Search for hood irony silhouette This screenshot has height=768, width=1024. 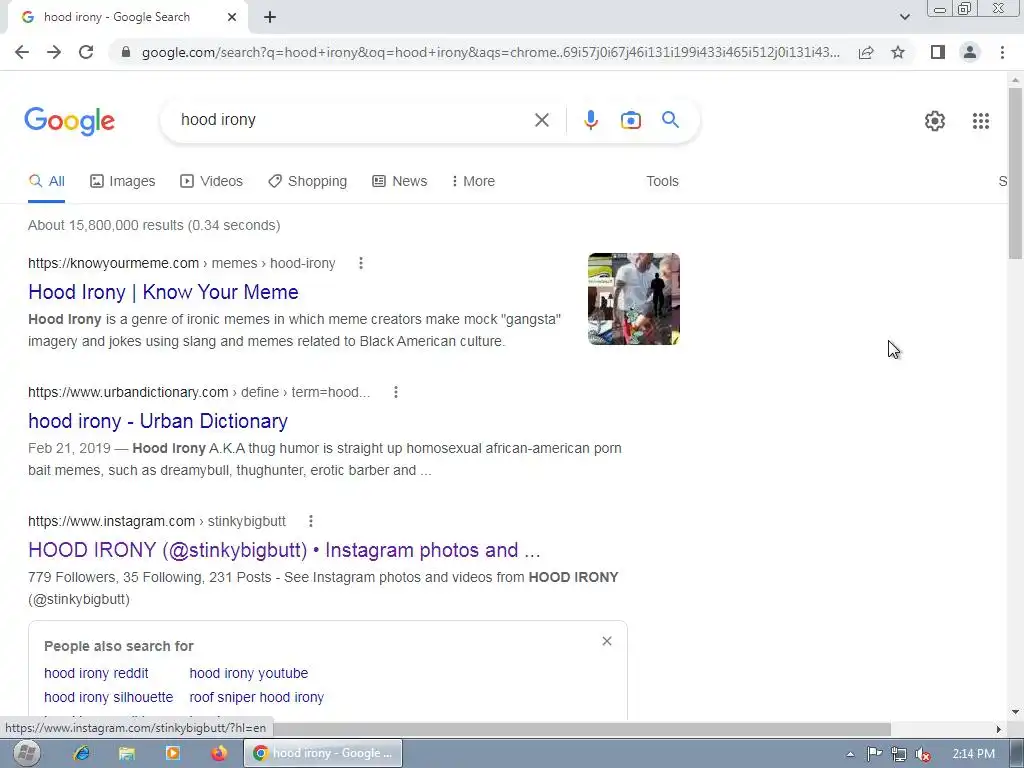[x=108, y=697]
